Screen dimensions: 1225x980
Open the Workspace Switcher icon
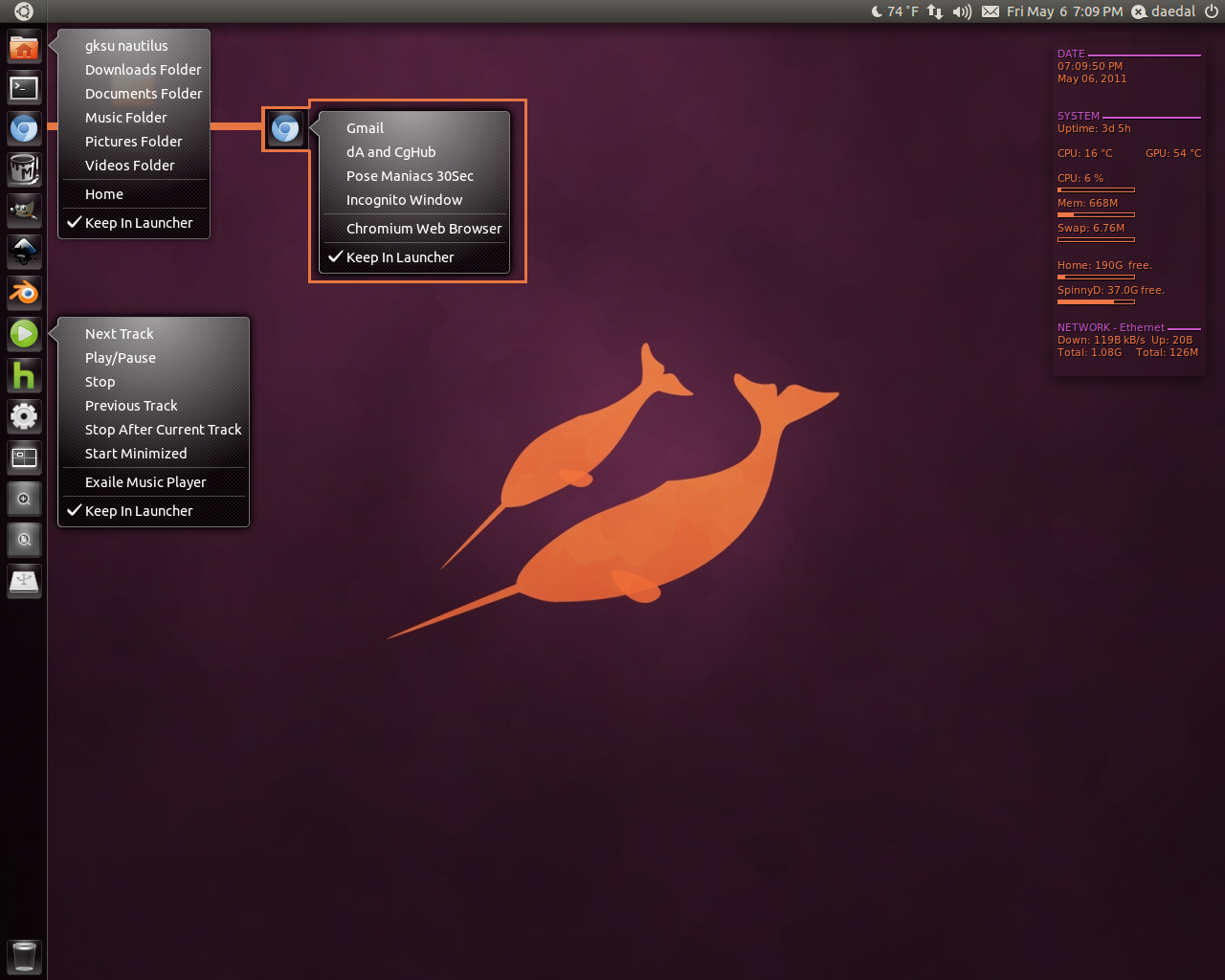point(24,457)
